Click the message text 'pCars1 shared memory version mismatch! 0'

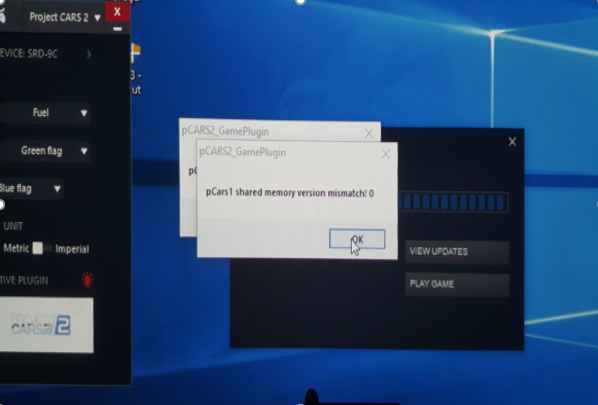[290, 193]
